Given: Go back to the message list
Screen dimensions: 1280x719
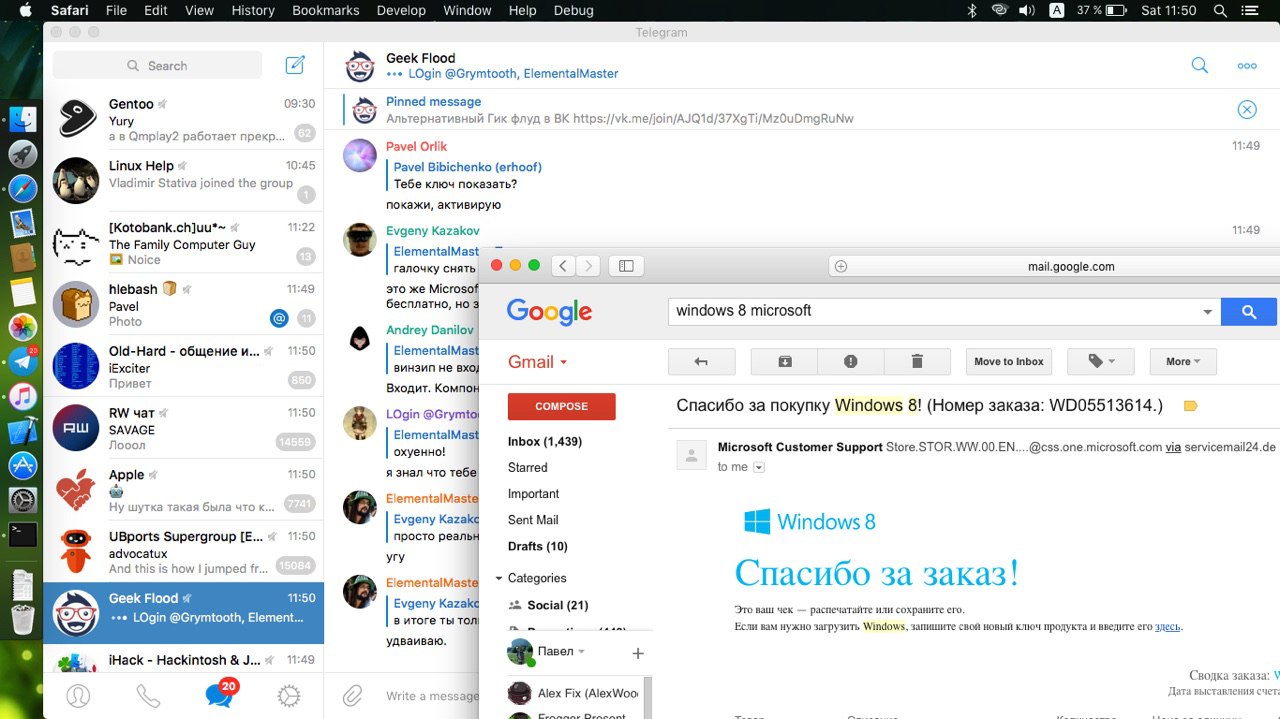Looking at the screenshot, I should [x=701, y=362].
